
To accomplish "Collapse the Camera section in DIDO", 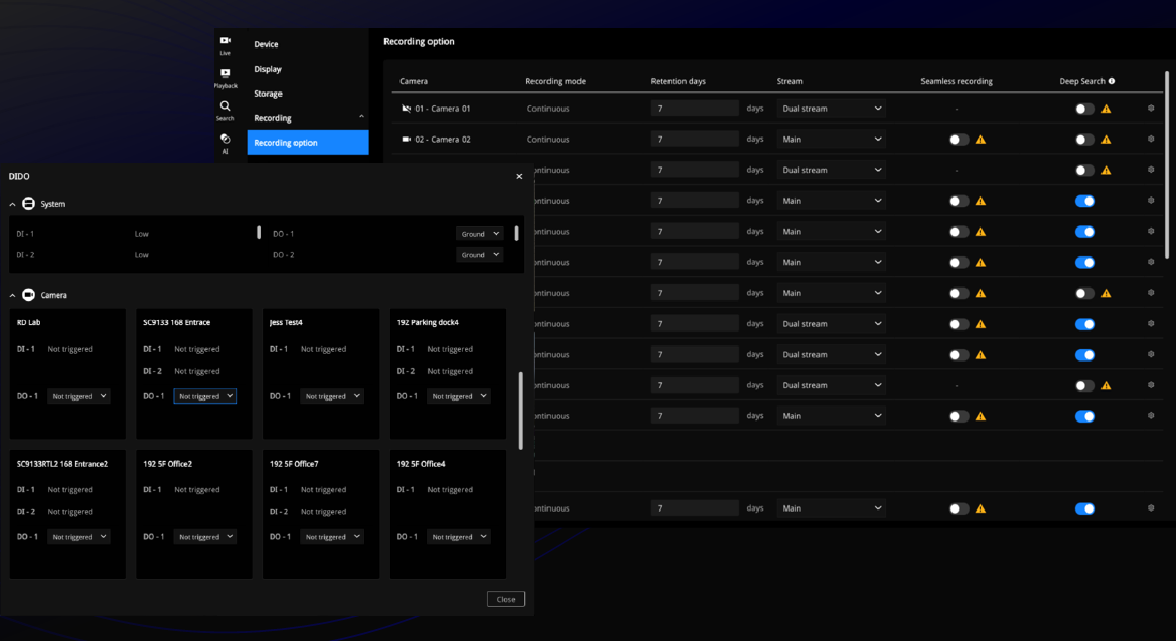I will tap(13, 295).
